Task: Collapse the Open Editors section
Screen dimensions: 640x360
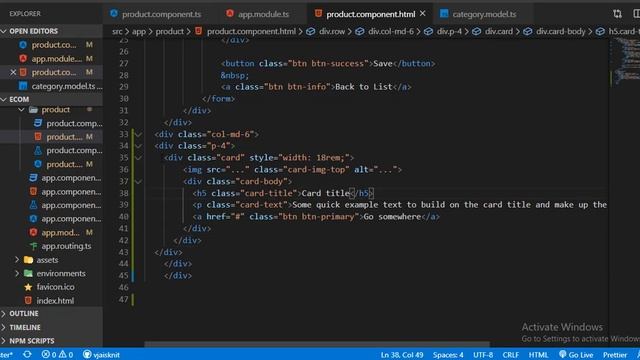Action: 4,31
